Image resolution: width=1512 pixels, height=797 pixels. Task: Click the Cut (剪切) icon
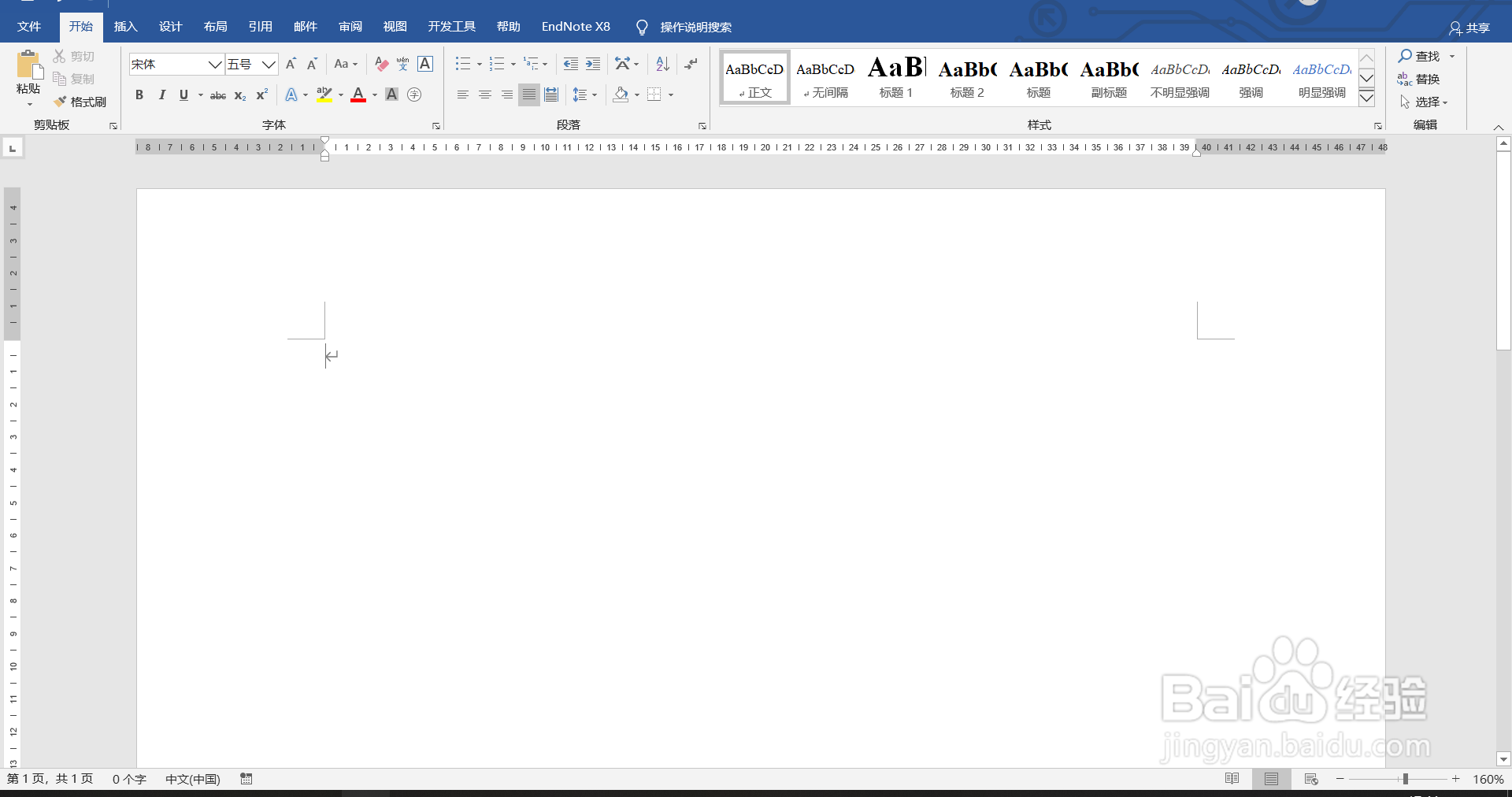59,56
